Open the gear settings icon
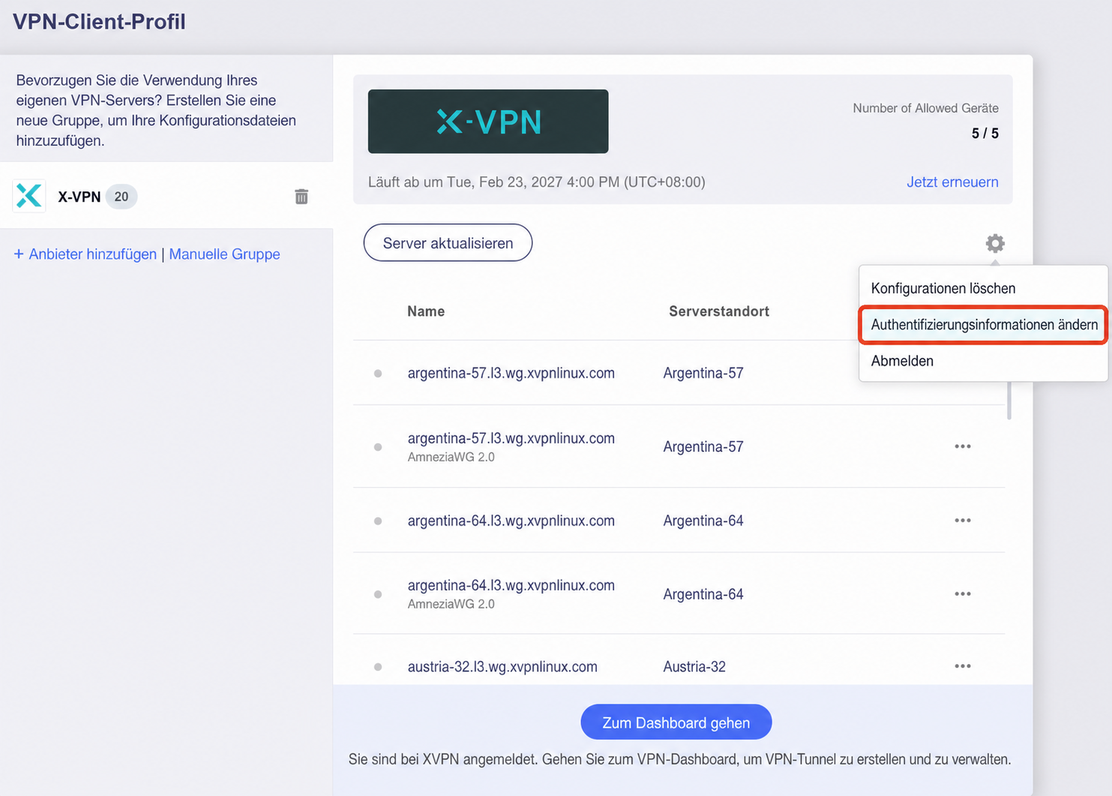The width and height of the screenshot is (1112, 796). [995, 243]
